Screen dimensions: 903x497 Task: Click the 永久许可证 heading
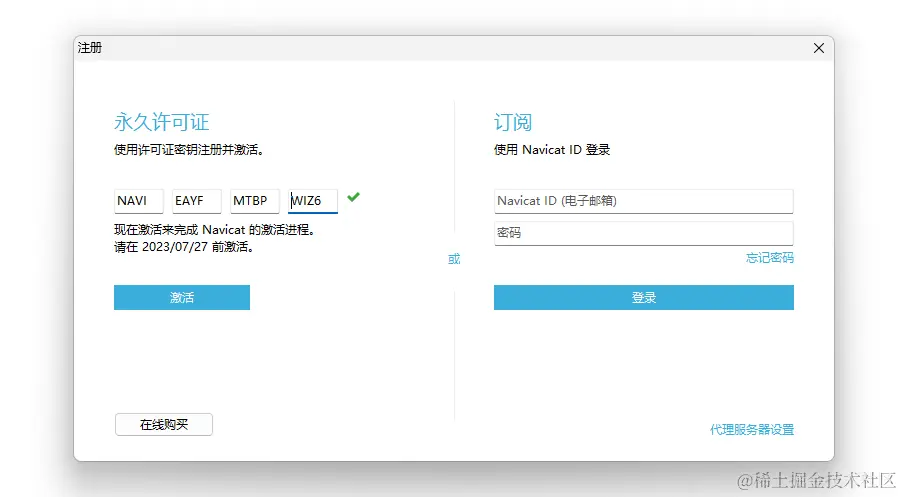(161, 122)
